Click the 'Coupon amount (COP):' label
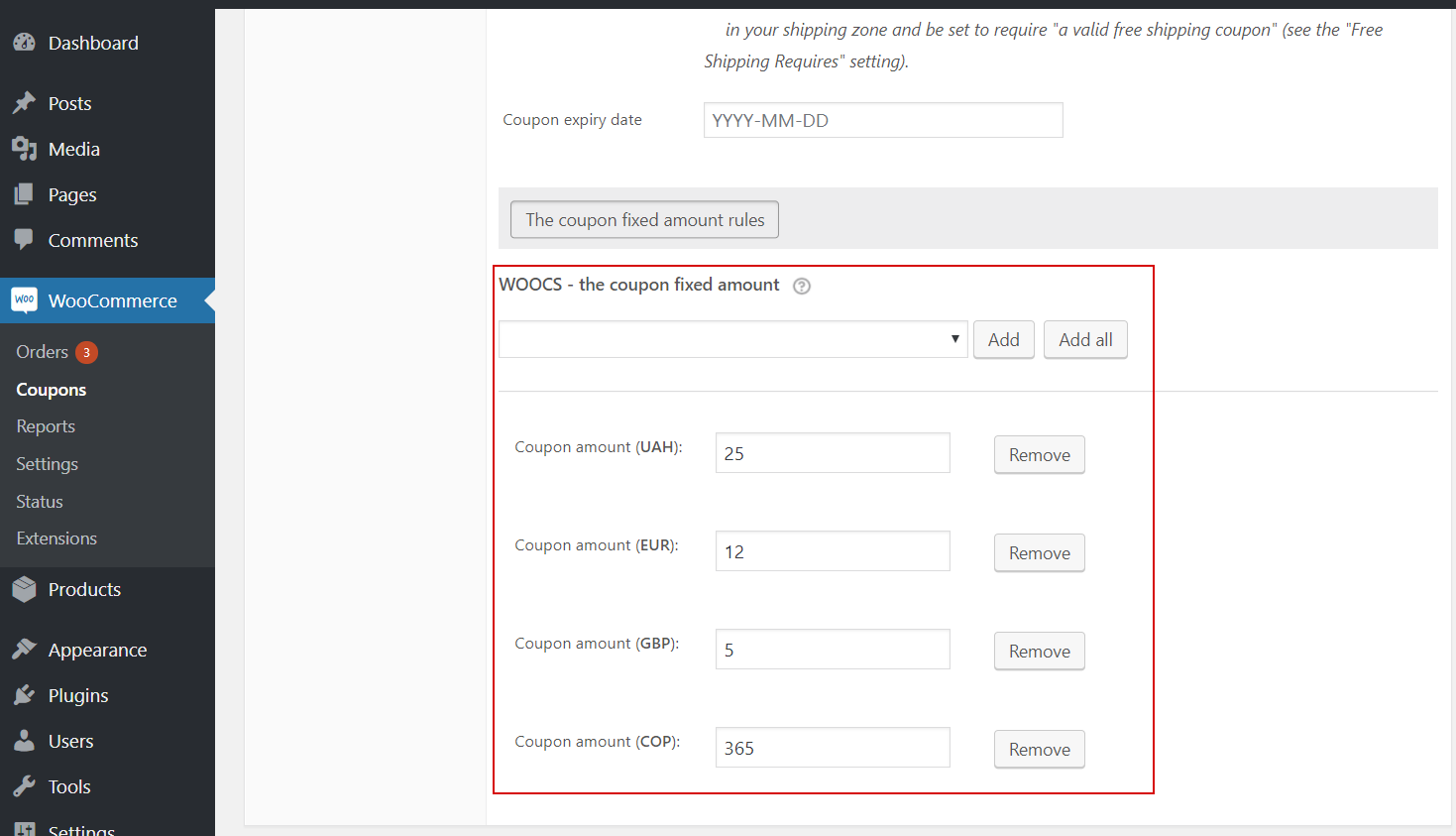1456x836 pixels. [598, 742]
